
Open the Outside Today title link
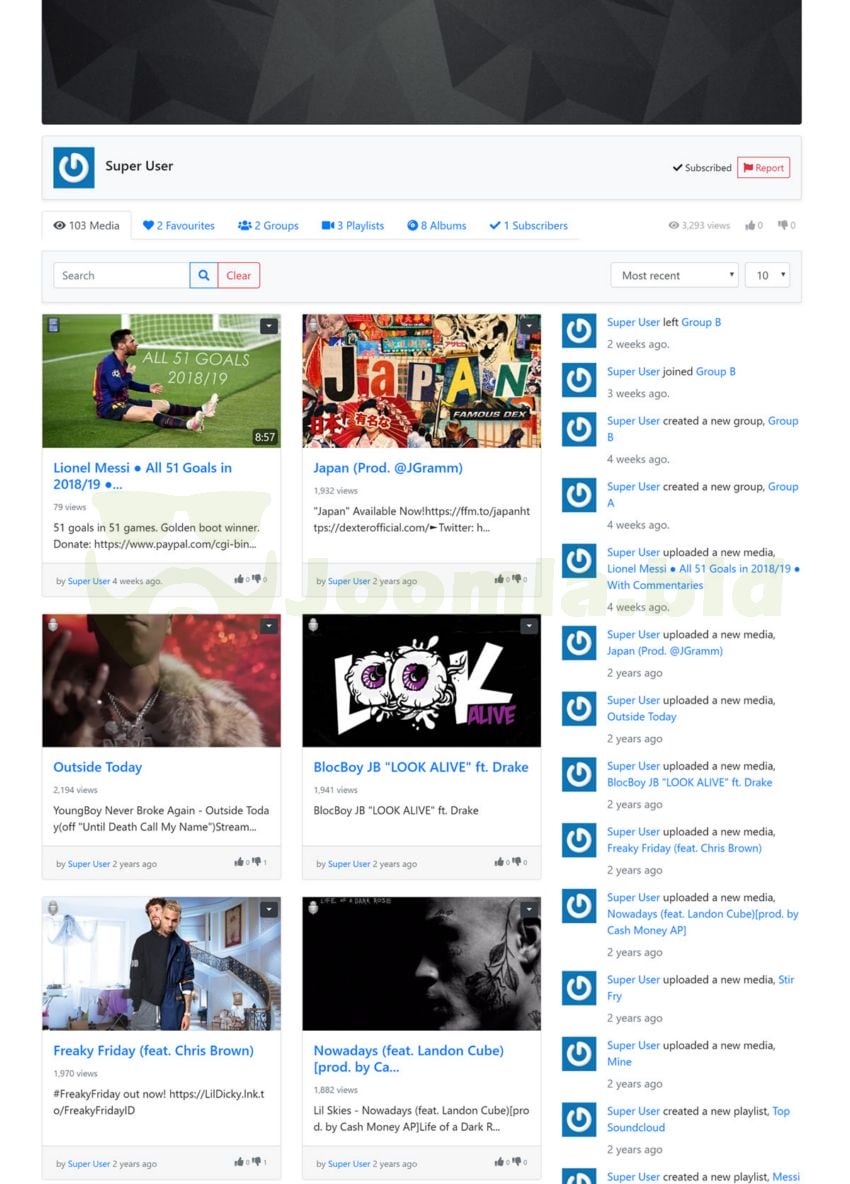coord(98,767)
